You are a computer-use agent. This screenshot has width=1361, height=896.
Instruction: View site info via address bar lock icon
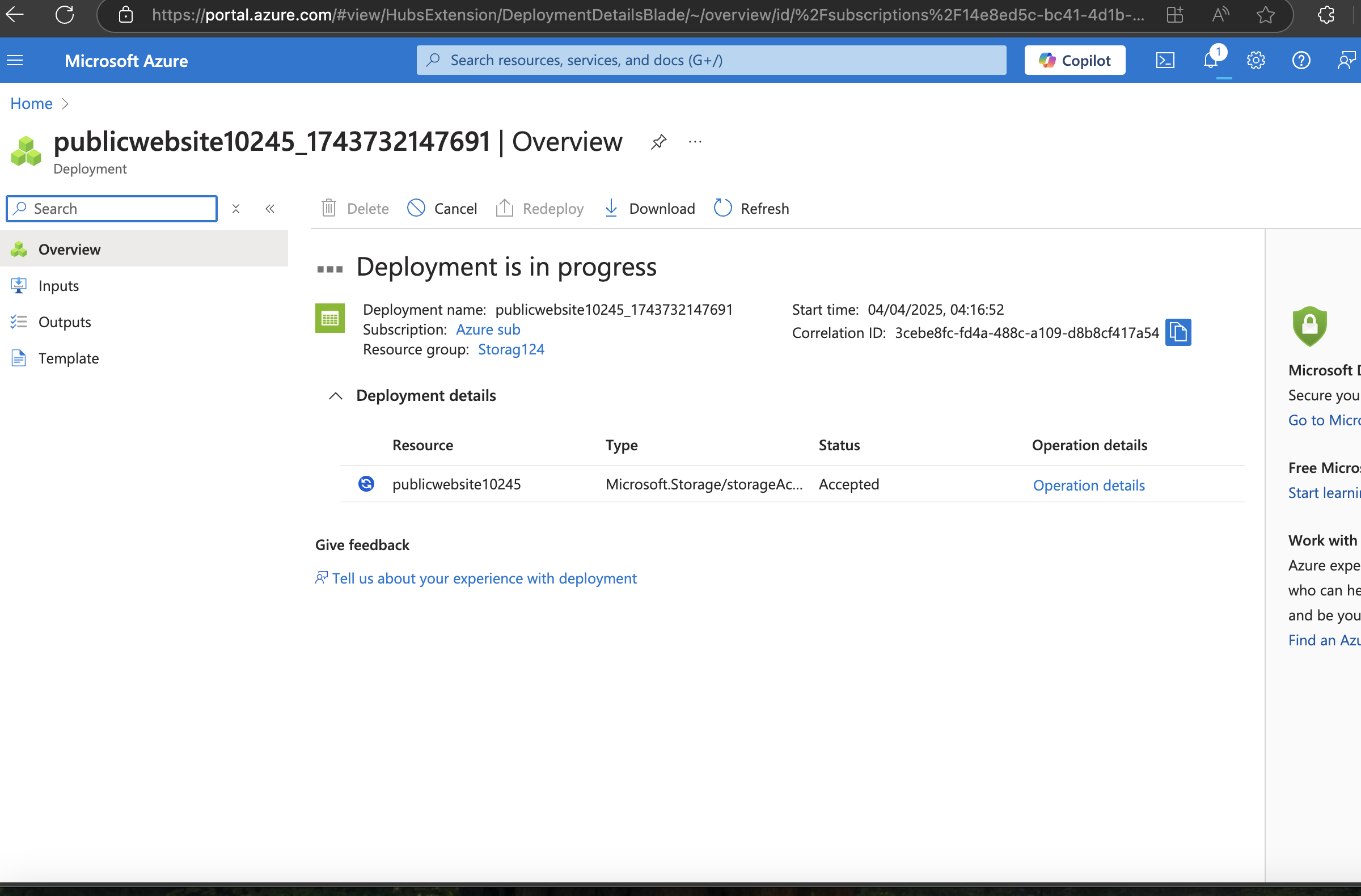click(x=126, y=15)
